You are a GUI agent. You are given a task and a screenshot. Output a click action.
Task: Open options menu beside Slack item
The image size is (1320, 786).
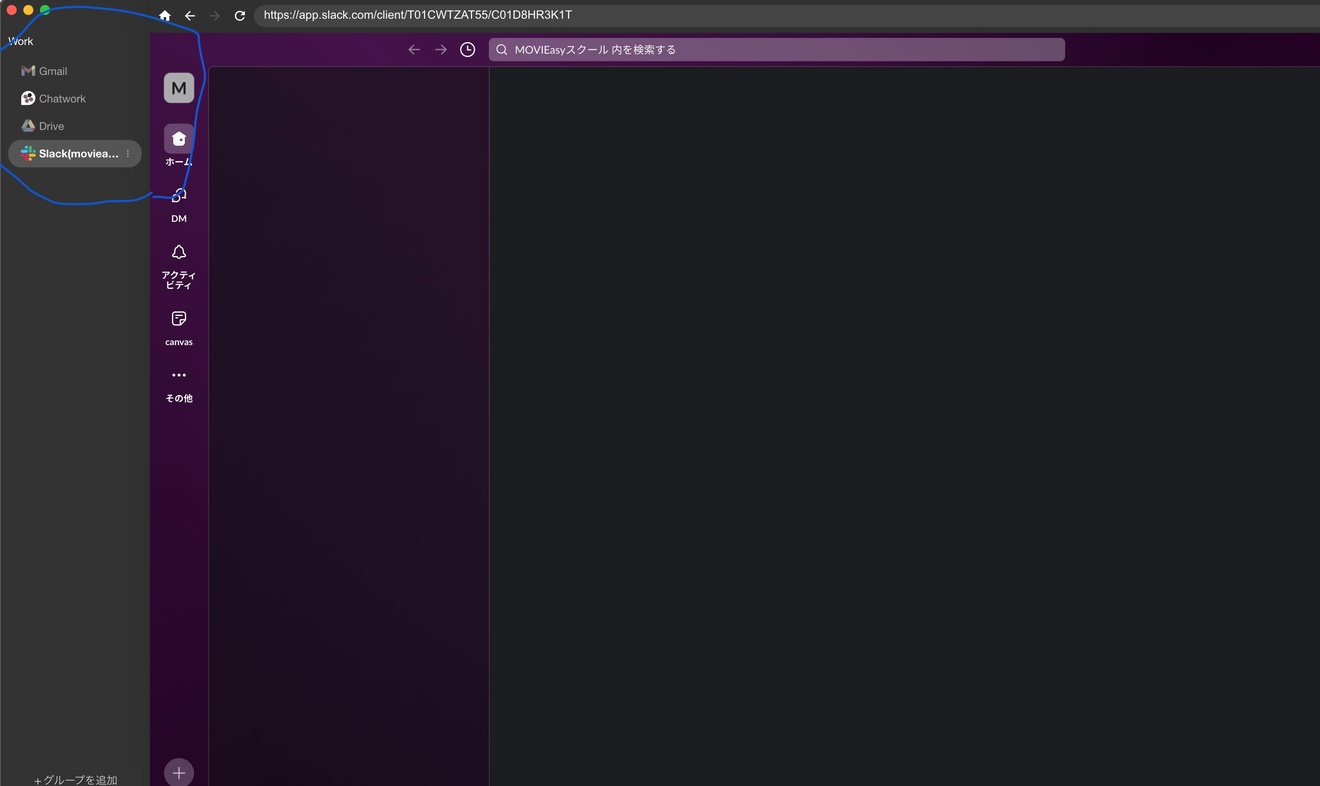click(x=128, y=154)
